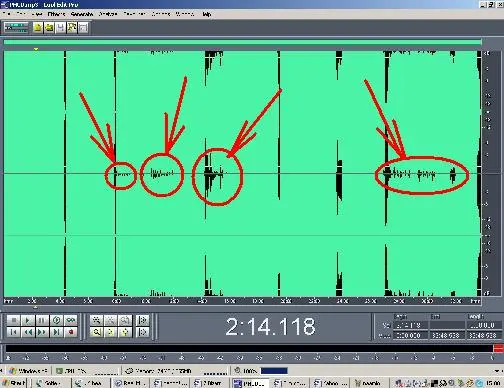
Task: Click the green overview bar above waveform
Action: (242, 42)
